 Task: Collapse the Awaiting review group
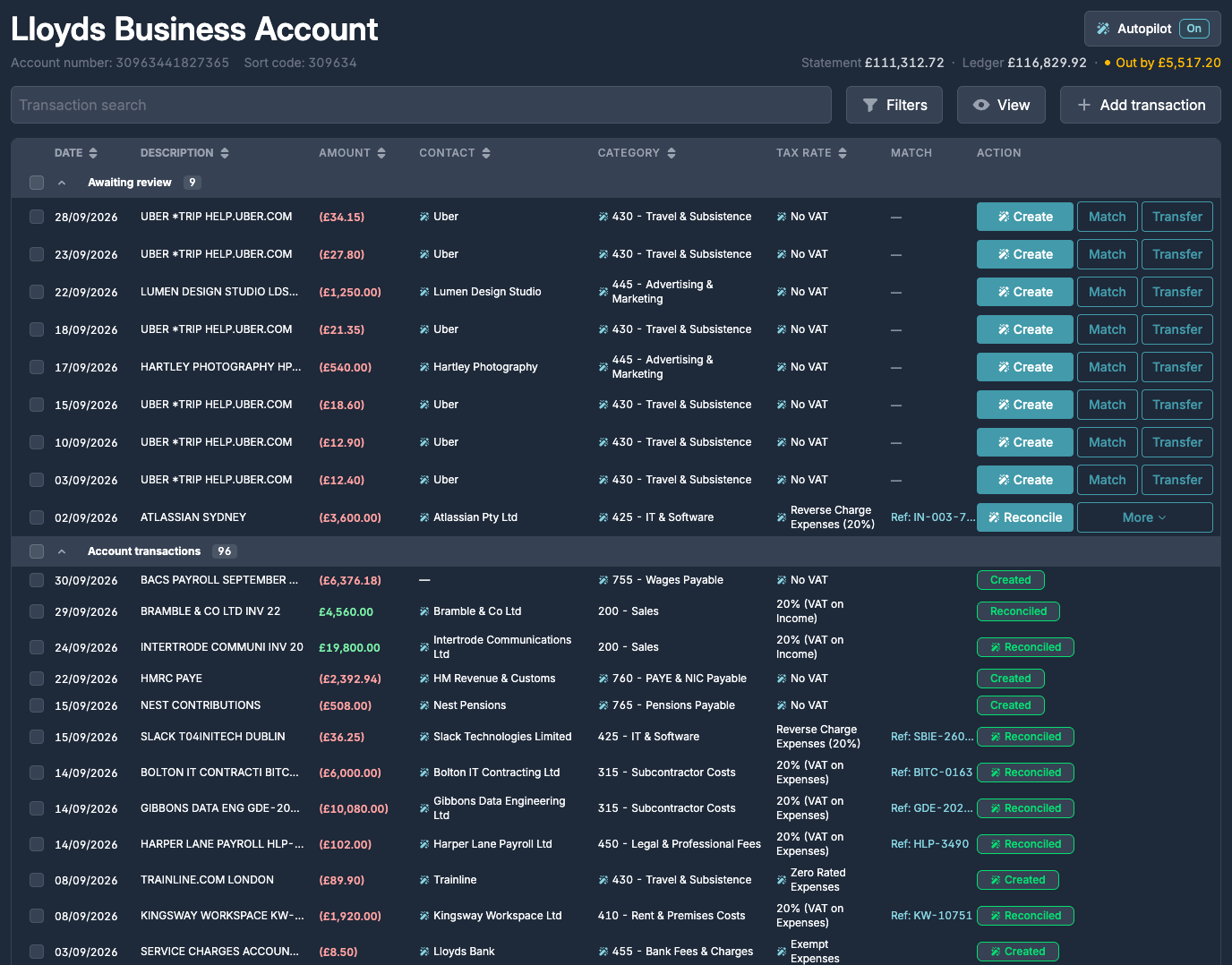(x=62, y=183)
